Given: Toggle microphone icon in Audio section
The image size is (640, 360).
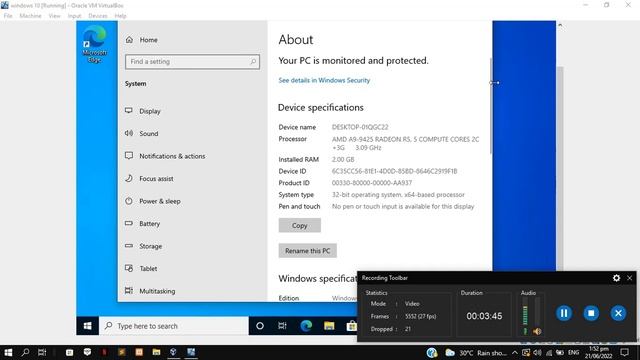Looking at the screenshot, I should 525,331.
